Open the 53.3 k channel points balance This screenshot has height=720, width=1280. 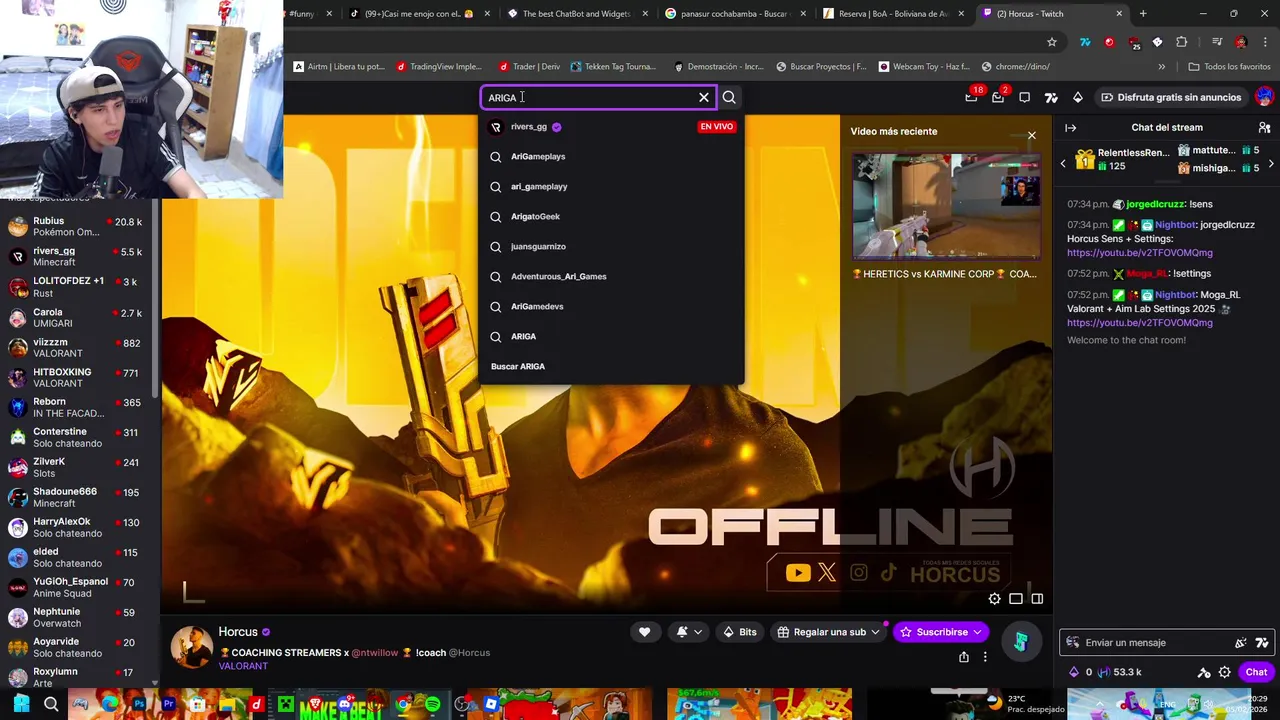coord(1119,672)
